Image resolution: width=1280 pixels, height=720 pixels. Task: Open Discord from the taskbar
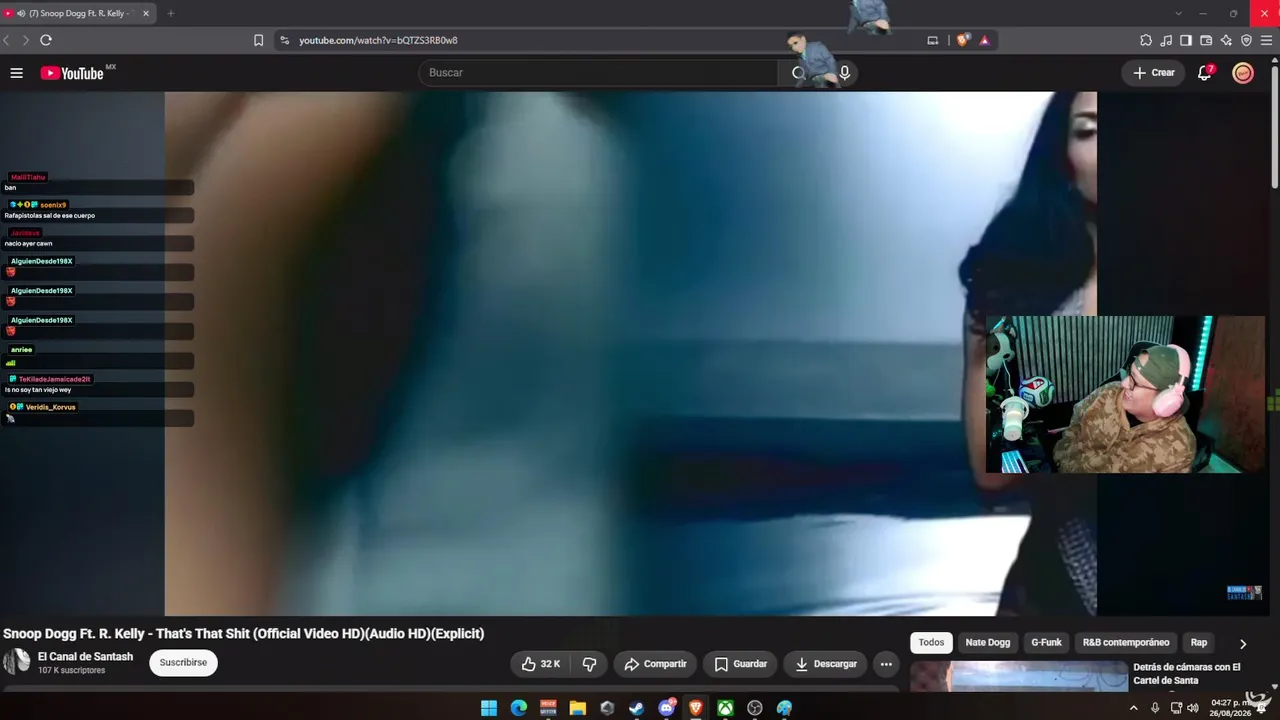666,708
